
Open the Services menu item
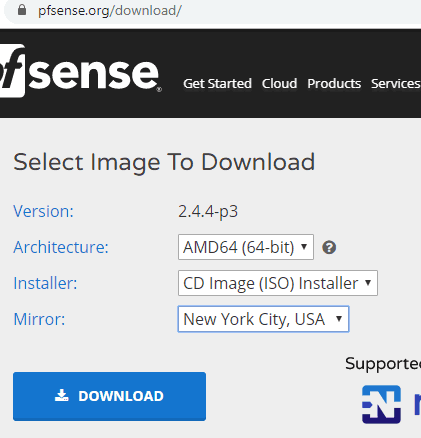396,84
